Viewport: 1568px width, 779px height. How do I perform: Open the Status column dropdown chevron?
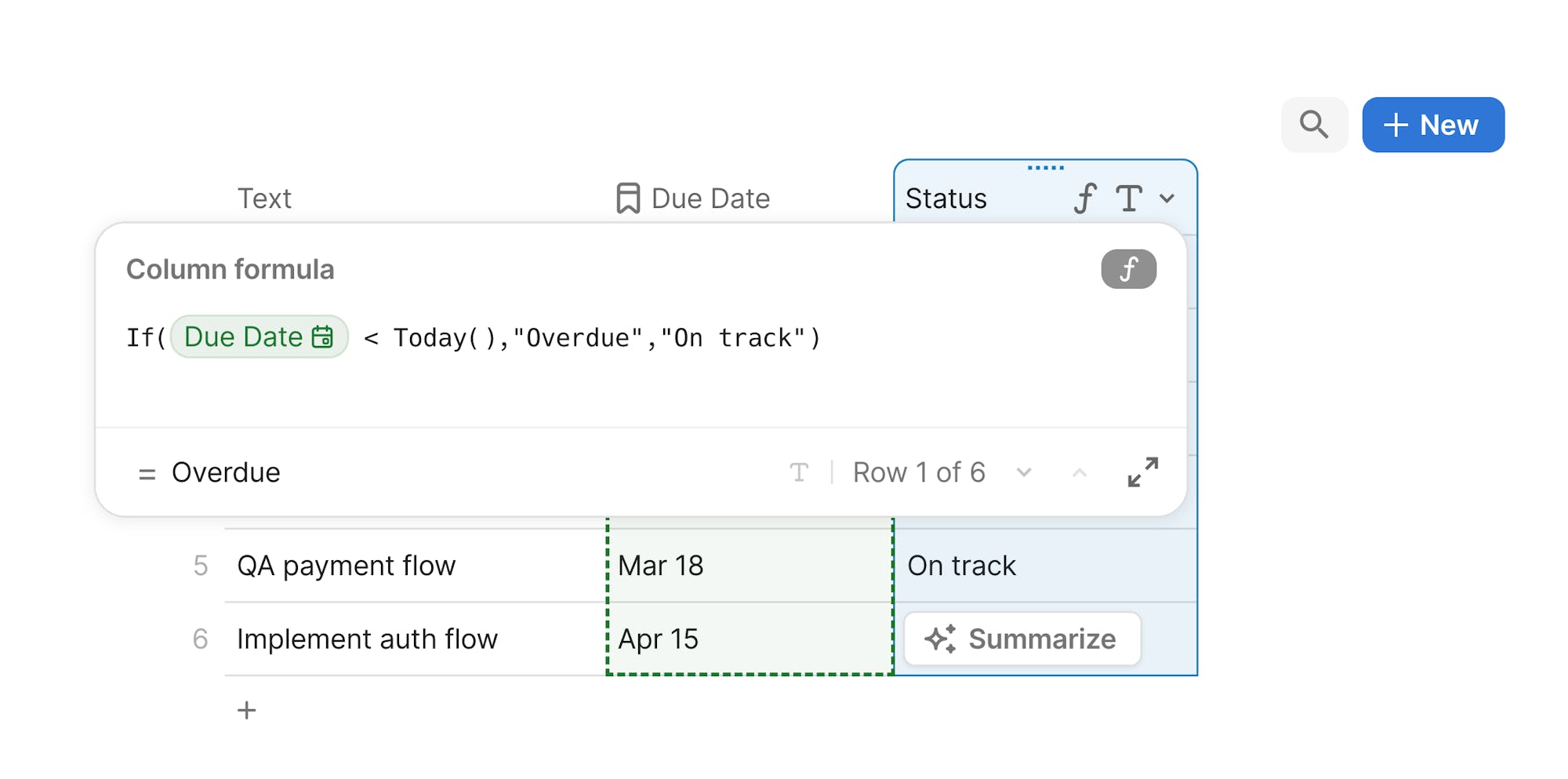[1167, 198]
